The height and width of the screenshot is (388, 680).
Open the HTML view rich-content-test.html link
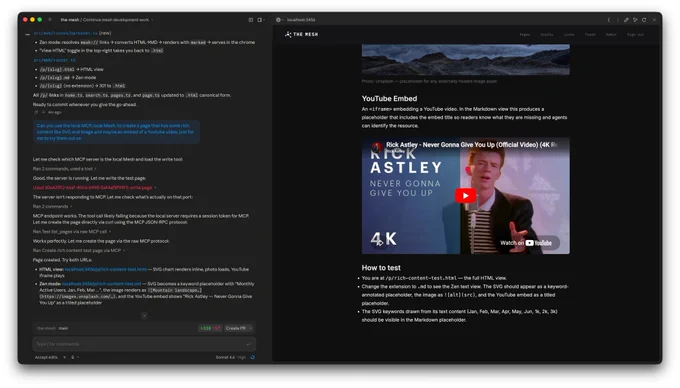click(x=106, y=269)
